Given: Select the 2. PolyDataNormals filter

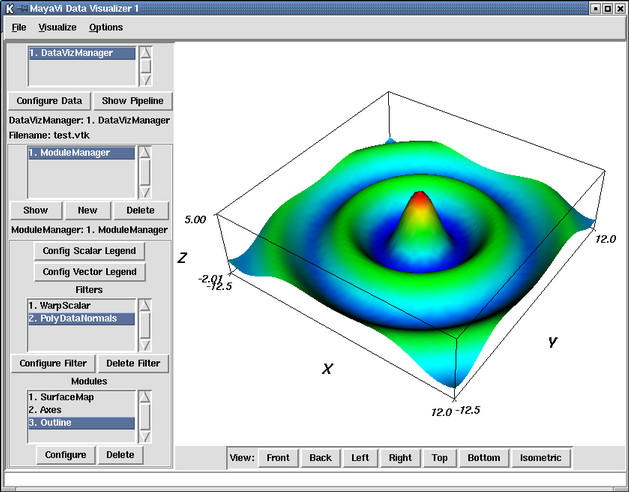Looking at the screenshot, I should click(81, 319).
